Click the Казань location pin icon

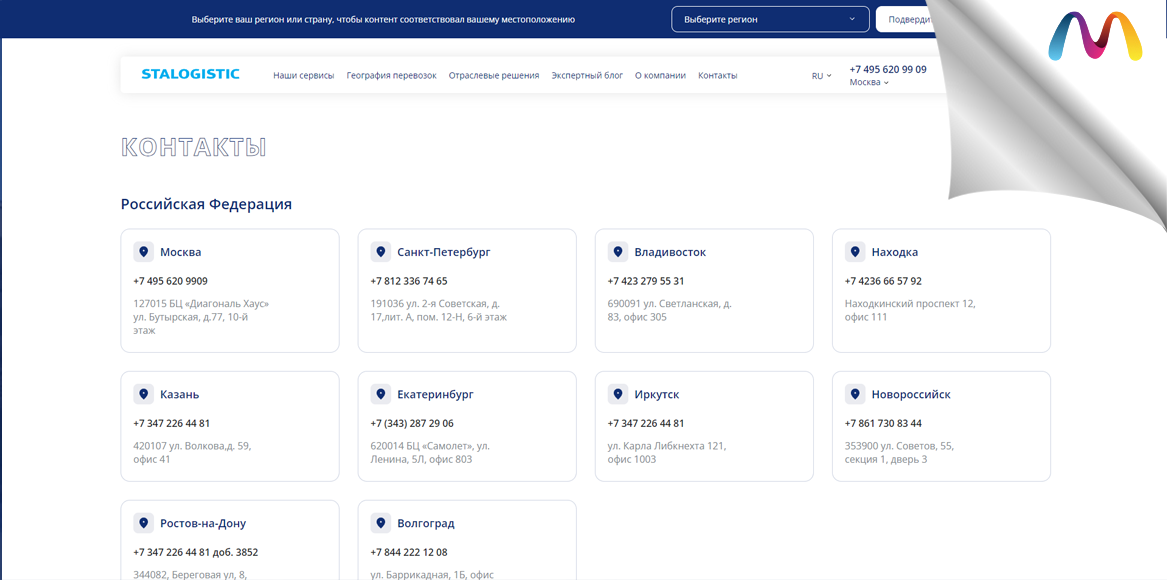[144, 395]
